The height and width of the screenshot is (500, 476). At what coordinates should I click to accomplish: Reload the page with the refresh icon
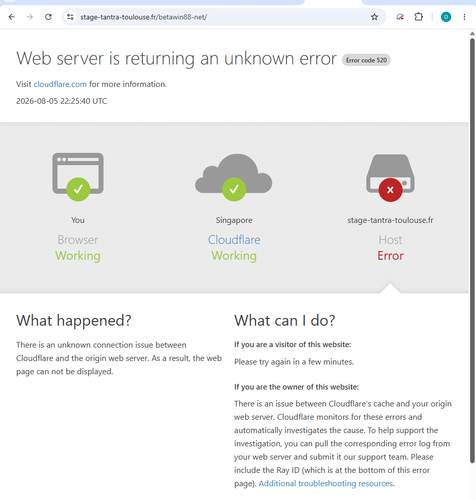point(48,17)
